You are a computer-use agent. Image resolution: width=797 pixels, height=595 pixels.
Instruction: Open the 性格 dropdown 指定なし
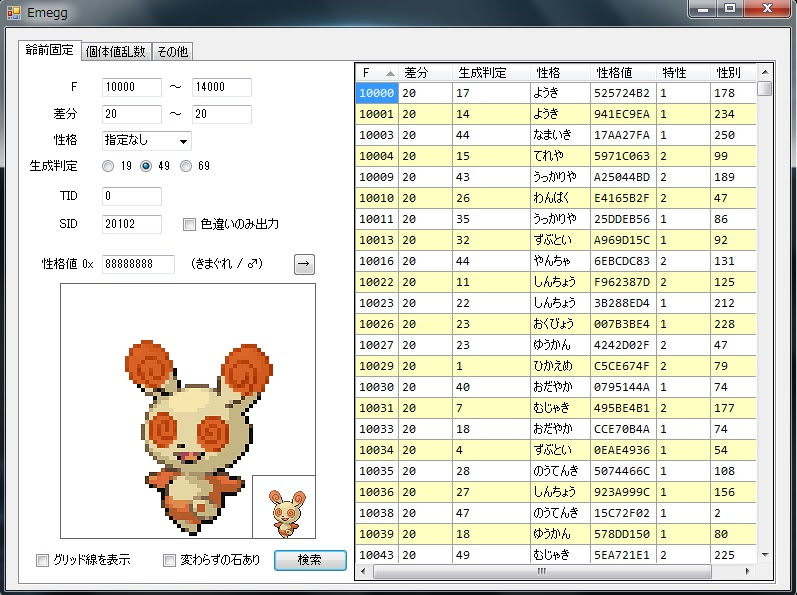coord(146,141)
